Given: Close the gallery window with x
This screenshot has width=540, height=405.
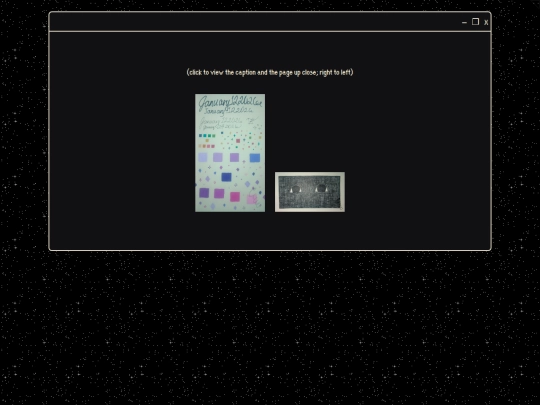Looking at the screenshot, I should click(486, 22).
